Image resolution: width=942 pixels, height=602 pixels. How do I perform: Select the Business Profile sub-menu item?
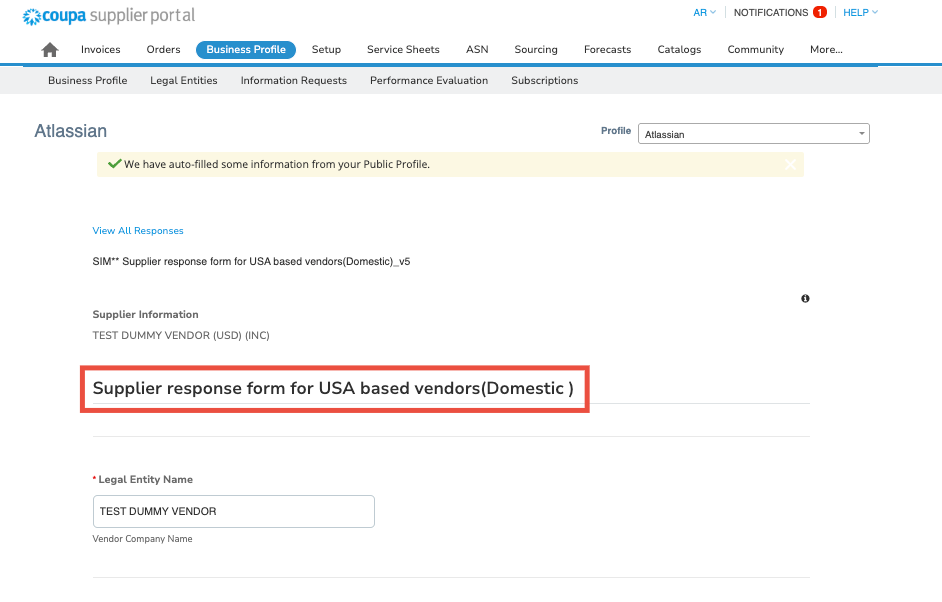(88, 81)
